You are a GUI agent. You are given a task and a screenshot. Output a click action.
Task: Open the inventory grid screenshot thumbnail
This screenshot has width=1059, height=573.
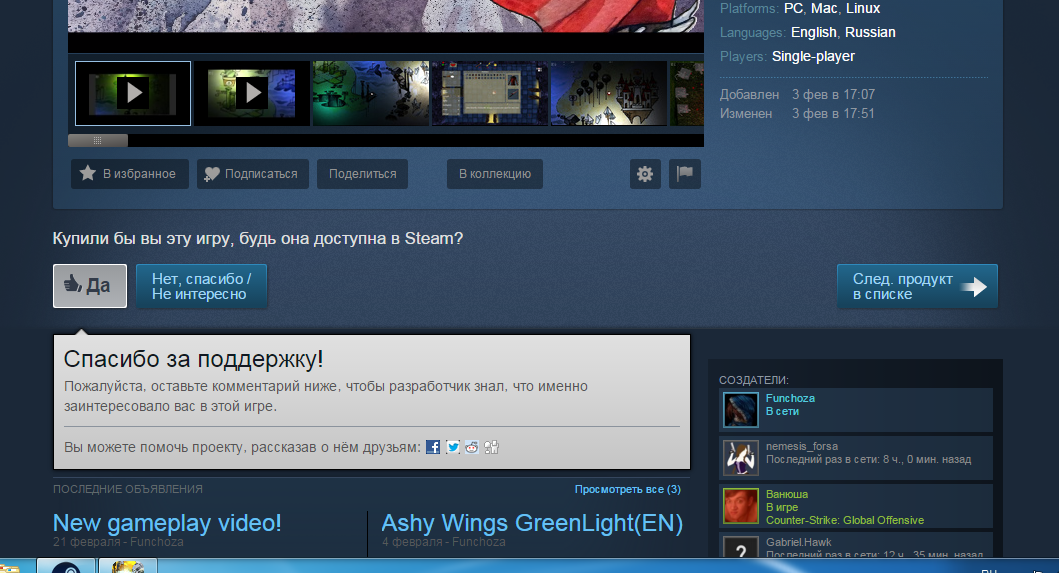(x=490, y=93)
